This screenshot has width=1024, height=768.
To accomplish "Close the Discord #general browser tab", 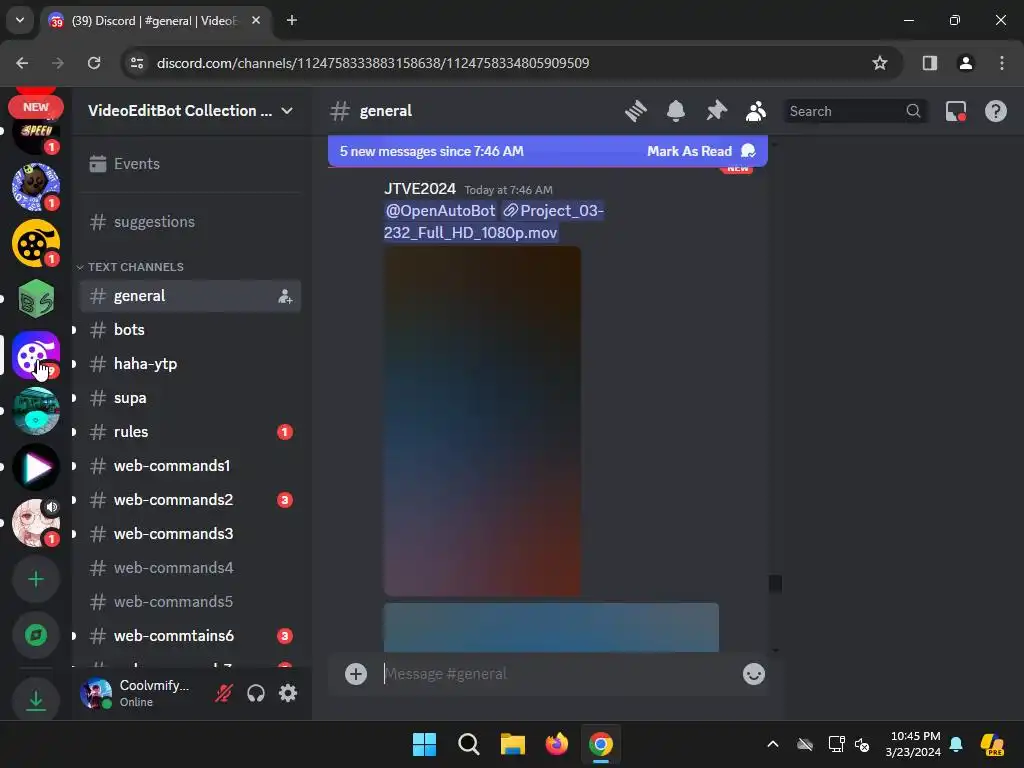I will pos(256,20).
